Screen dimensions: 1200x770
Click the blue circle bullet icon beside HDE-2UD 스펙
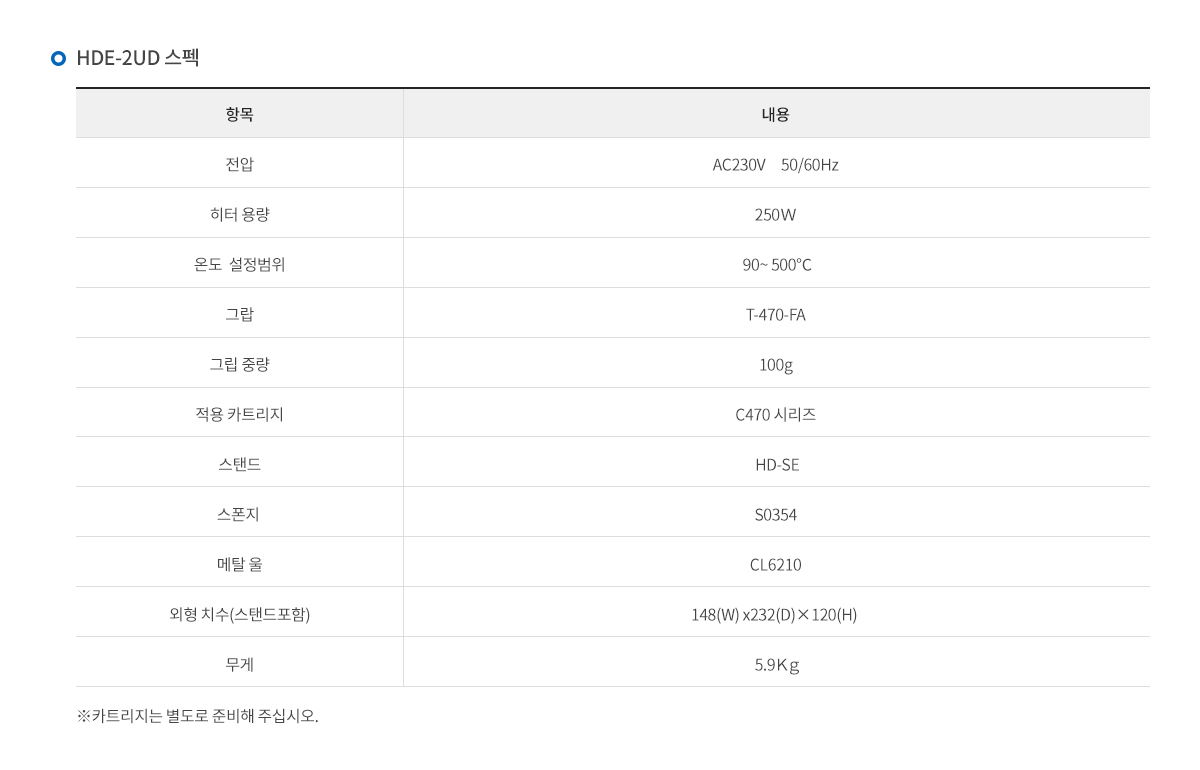tap(58, 58)
